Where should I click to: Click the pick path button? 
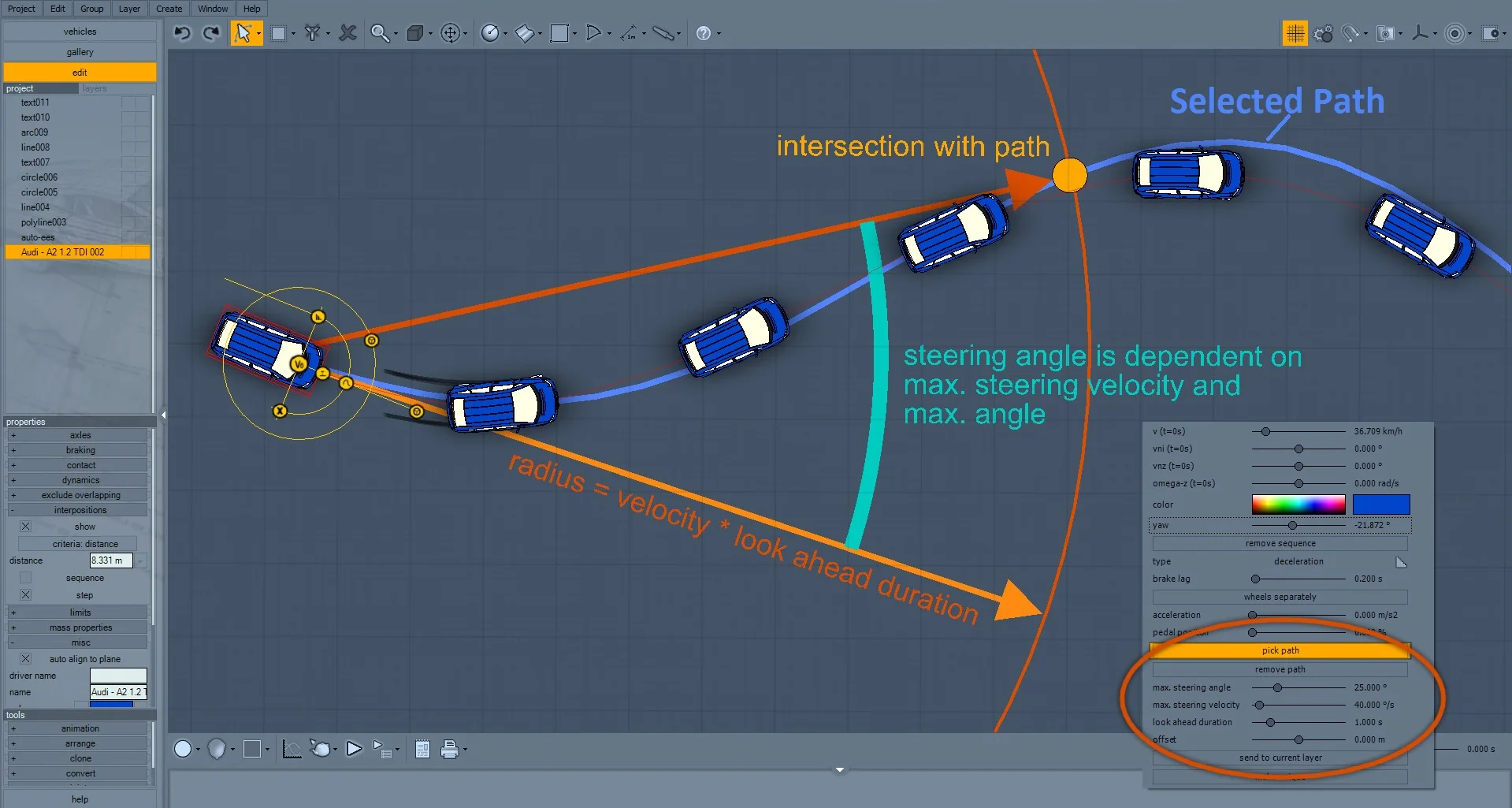(x=1280, y=650)
